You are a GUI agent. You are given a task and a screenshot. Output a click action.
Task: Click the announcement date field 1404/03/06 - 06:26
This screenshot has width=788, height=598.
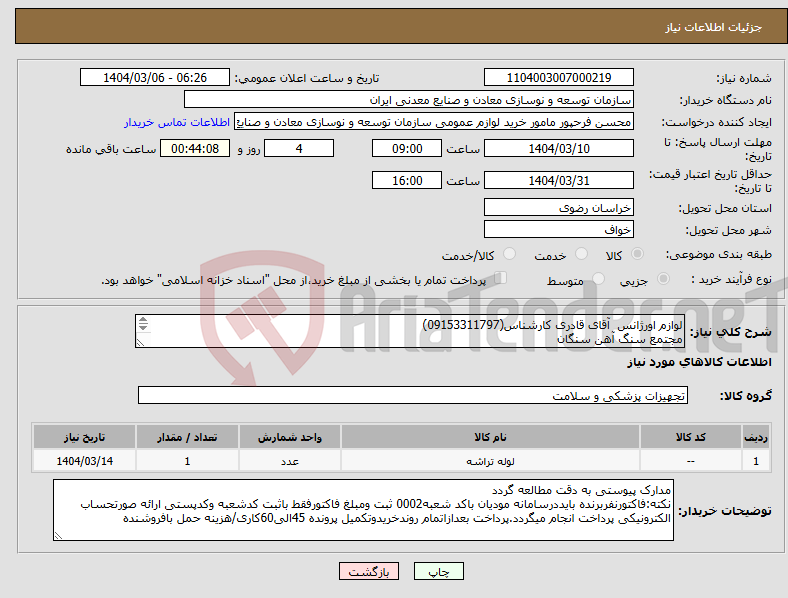pos(155,77)
